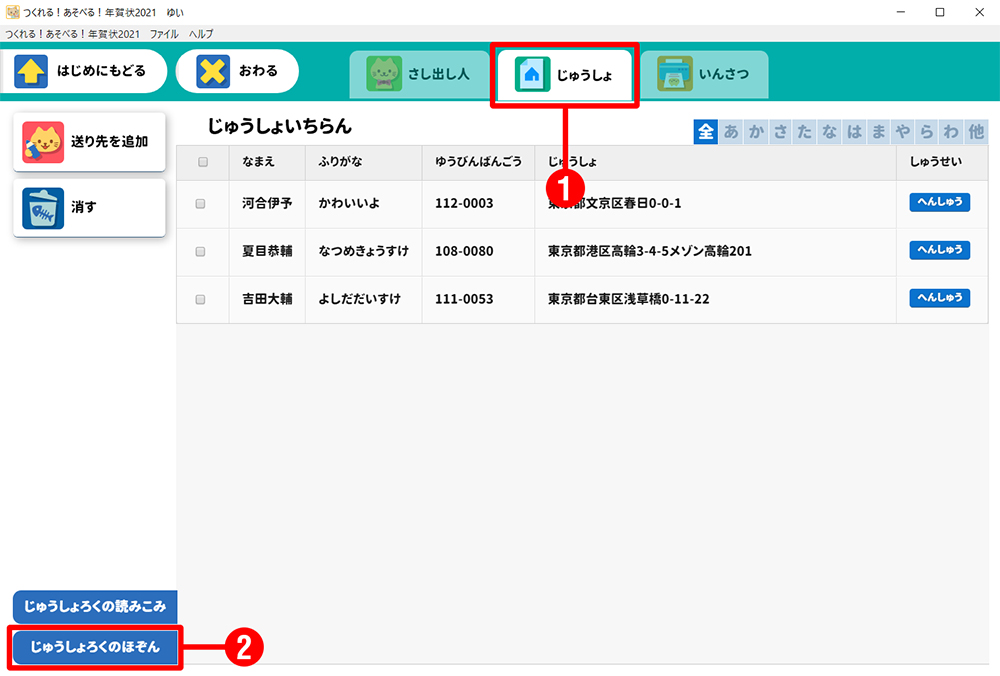Click the app icon in the title bar
Viewport: 1000px width, 676px height.
pos(12,12)
